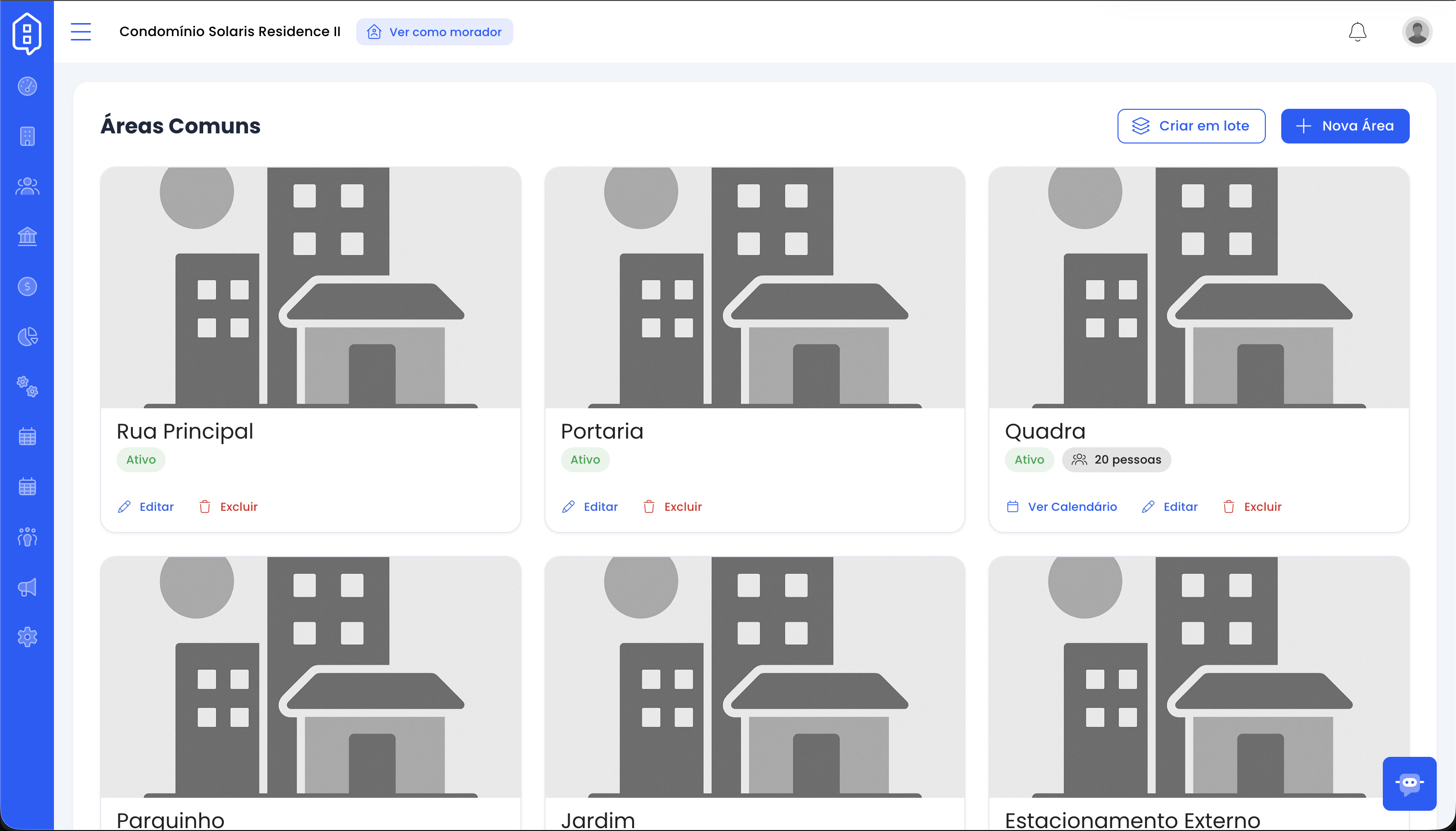The image size is (1456, 831).
Task: Click the 20 pessoas capacity badge
Action: (x=1117, y=460)
